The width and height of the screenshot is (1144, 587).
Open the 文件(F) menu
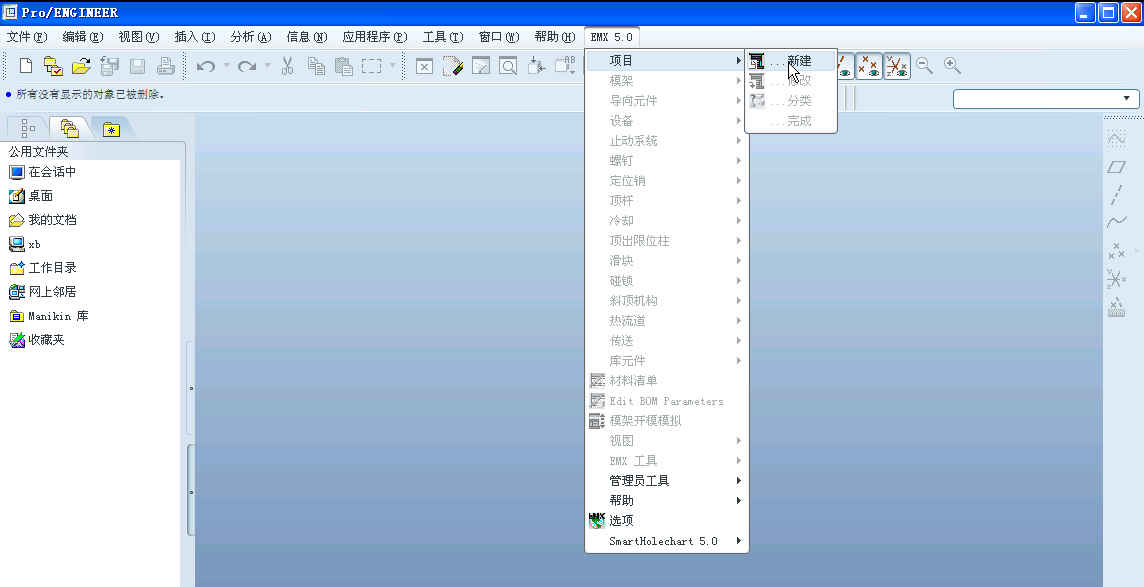27,36
